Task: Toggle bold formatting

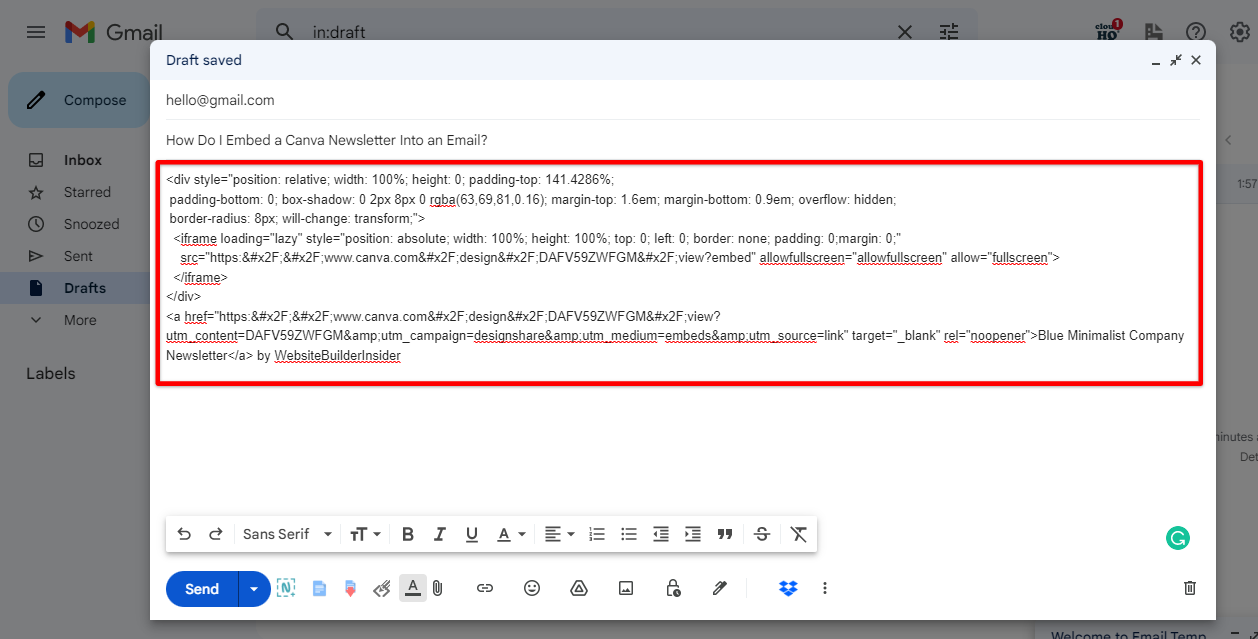Action: tap(407, 534)
